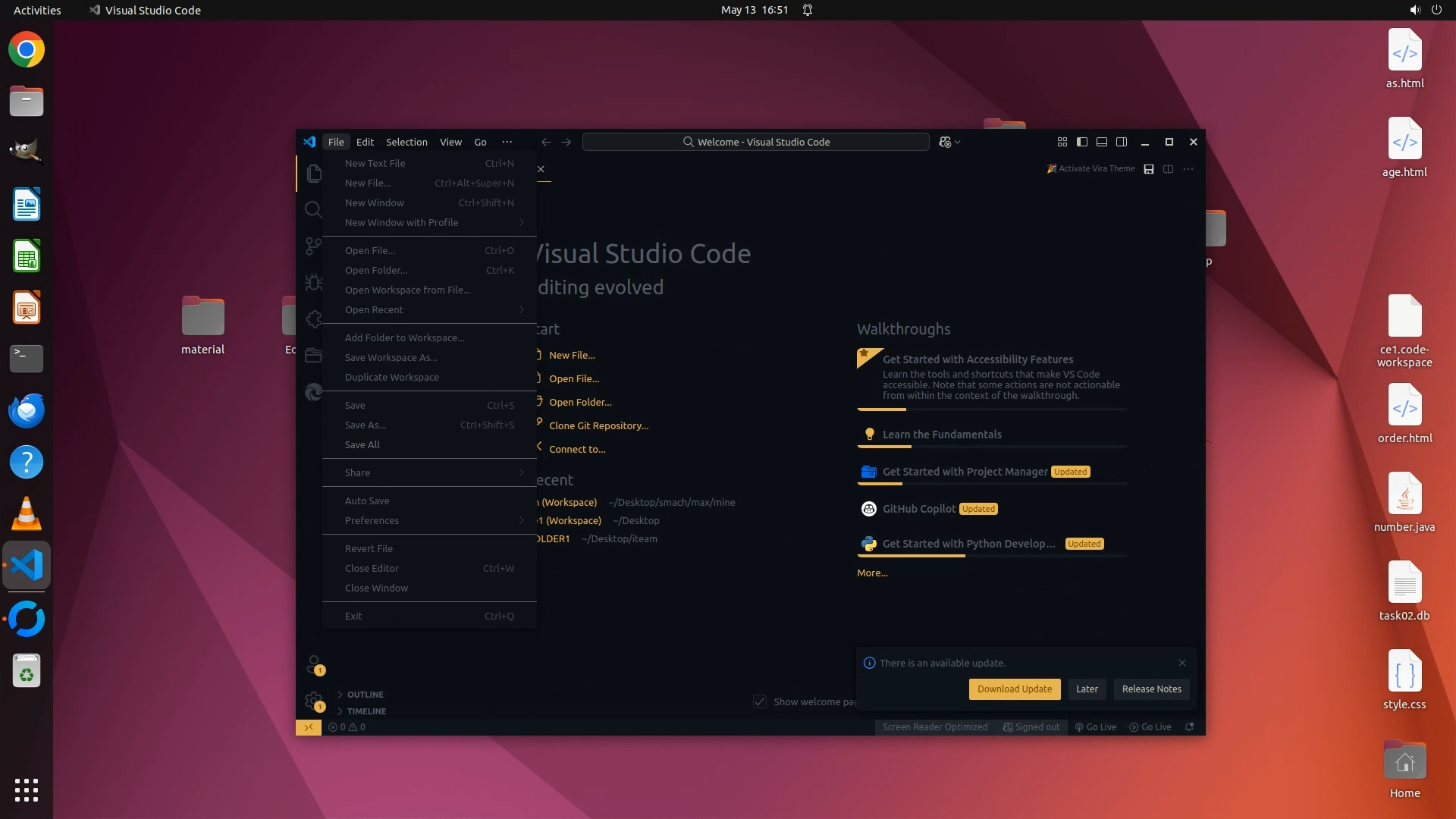Toggle the primary side bar layout icon

(x=1082, y=142)
